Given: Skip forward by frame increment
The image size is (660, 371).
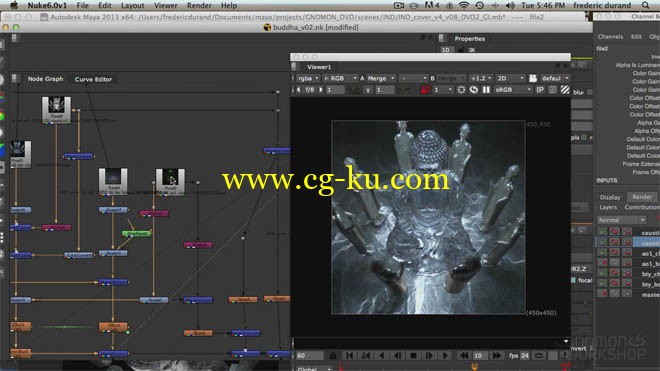Looking at the screenshot, I should tap(497, 356).
